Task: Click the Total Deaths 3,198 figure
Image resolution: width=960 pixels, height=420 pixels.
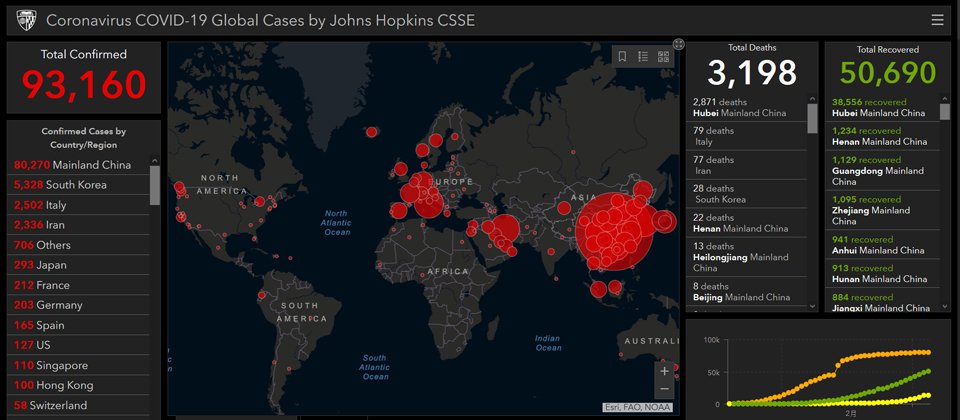Action: click(x=752, y=73)
